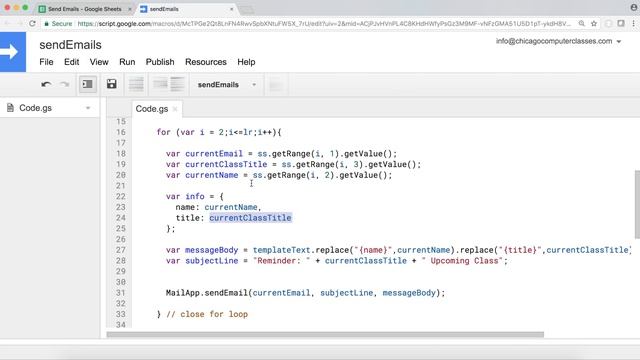Image resolution: width=640 pixels, height=360 pixels.
Task: Redo the last edit
Action: (64, 84)
